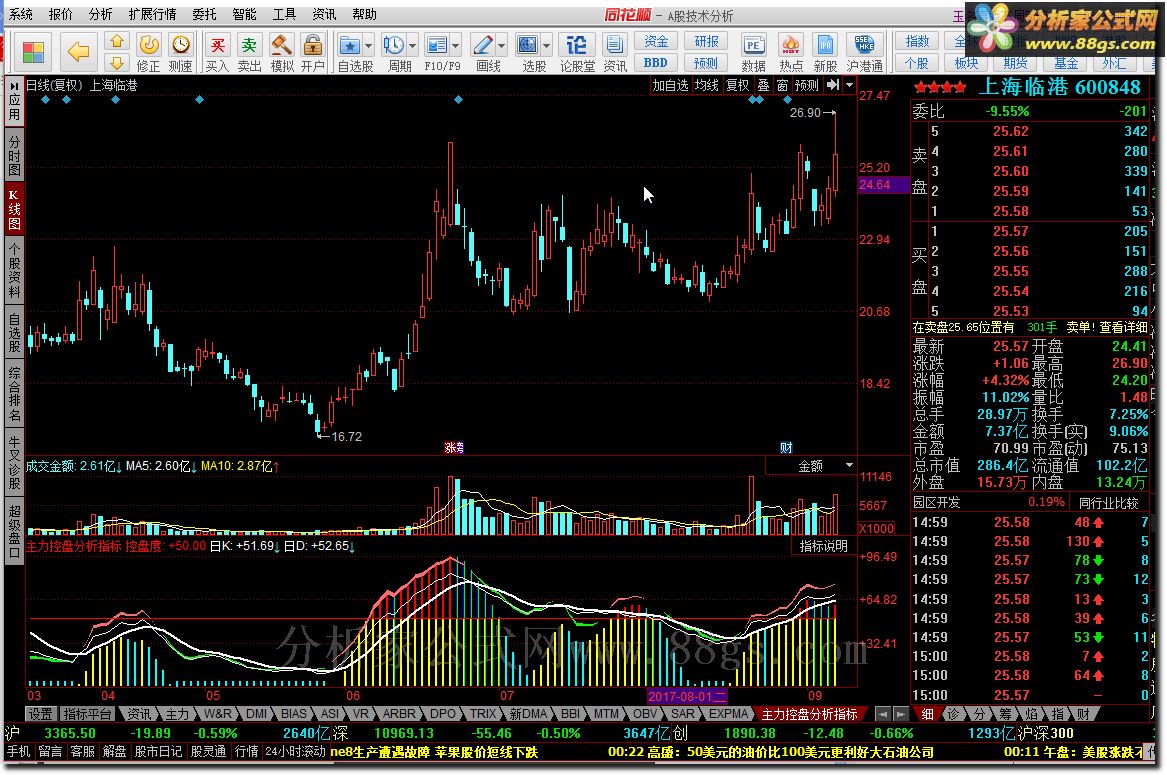Expand the 选股 dropdown arrow
This screenshot has width=1167, height=775.
pyautogui.click(x=546, y=45)
